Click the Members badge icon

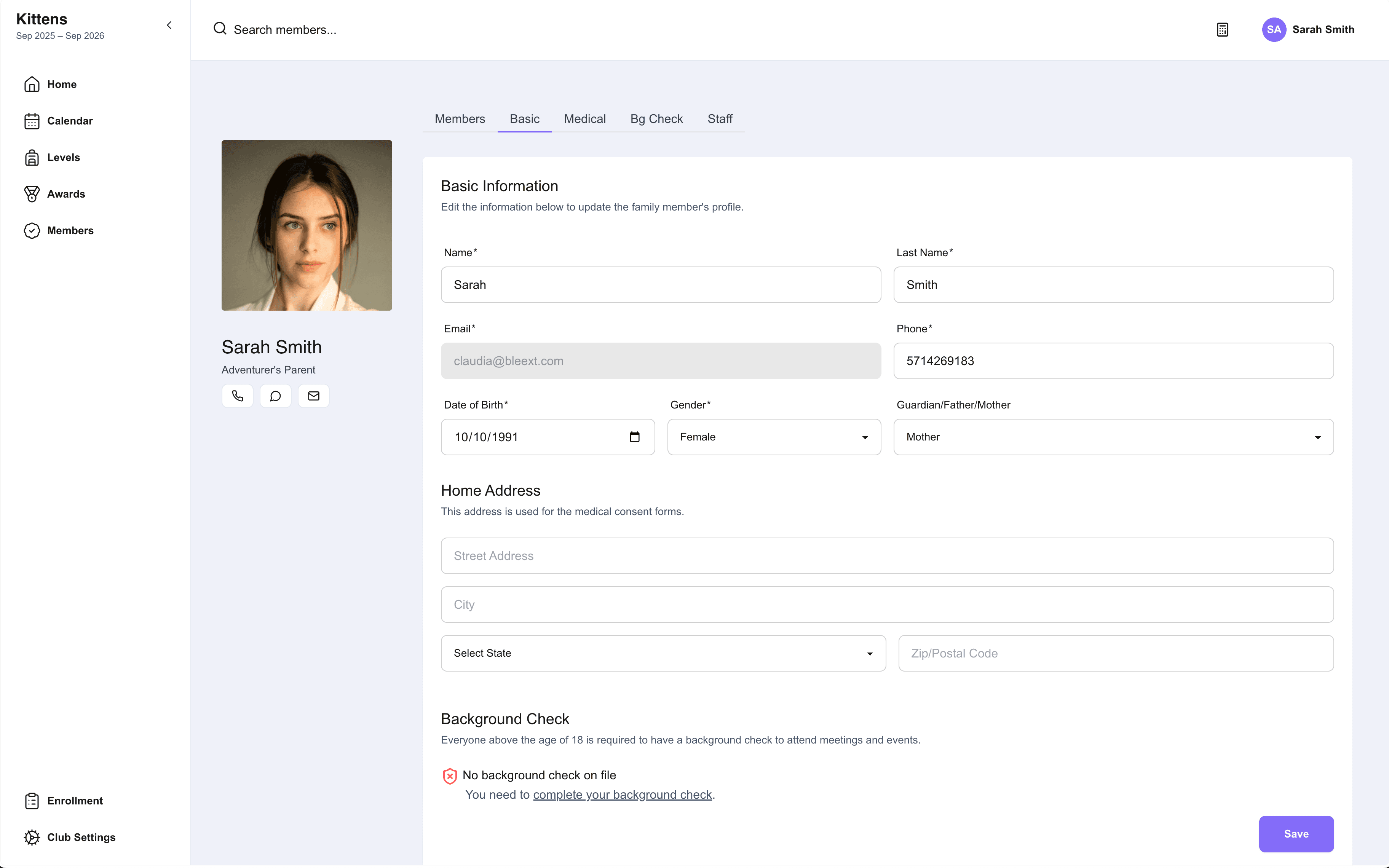click(x=32, y=231)
